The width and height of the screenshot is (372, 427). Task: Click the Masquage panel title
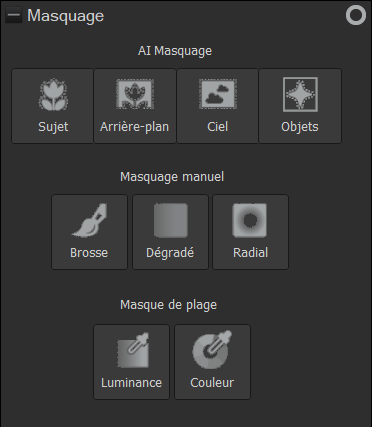66,16
